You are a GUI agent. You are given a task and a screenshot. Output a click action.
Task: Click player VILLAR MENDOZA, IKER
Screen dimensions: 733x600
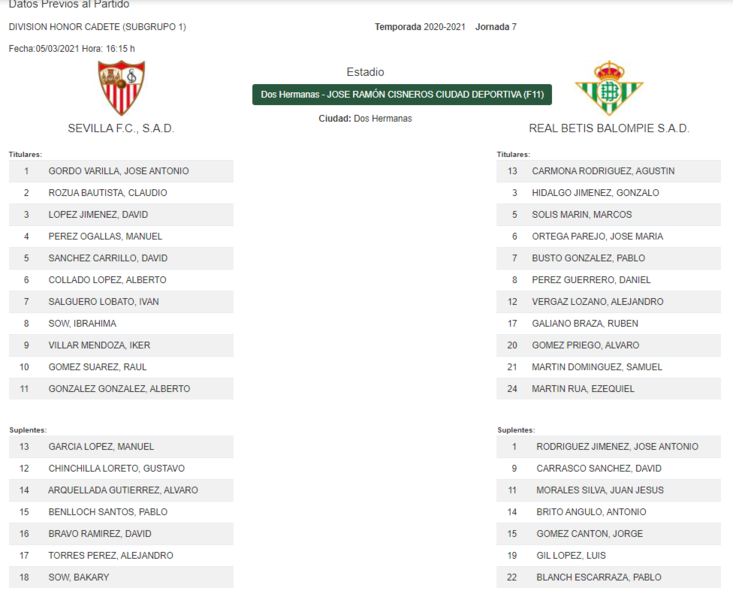click(x=121, y=346)
